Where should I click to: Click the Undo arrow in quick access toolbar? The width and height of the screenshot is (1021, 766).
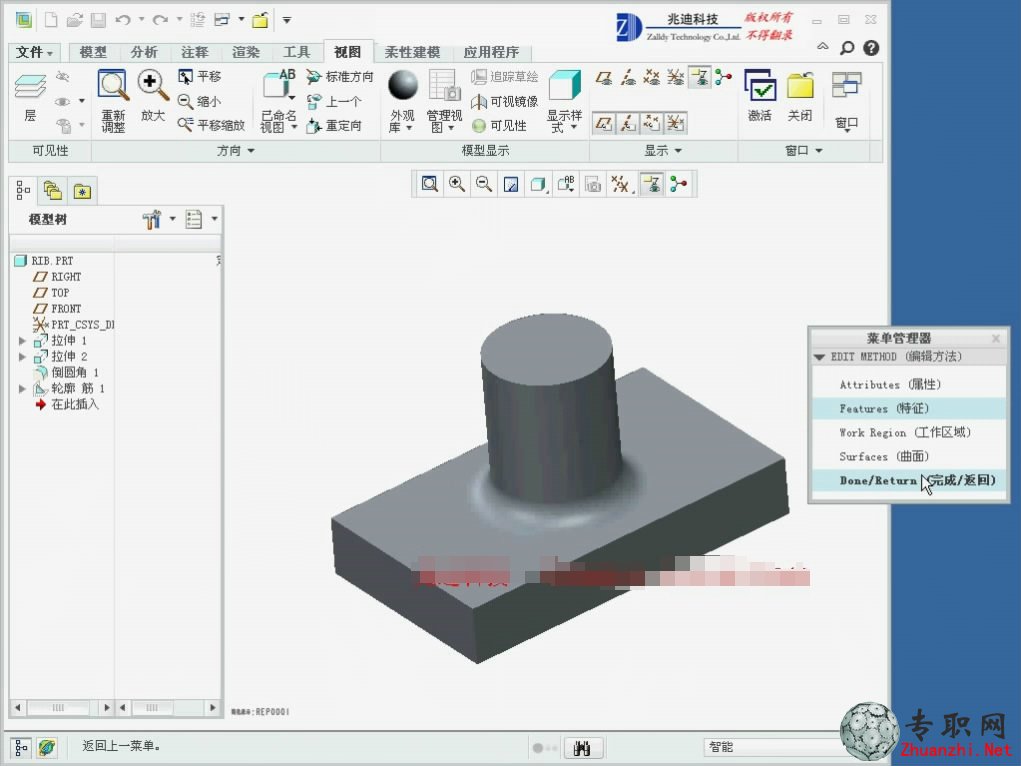click(x=122, y=20)
